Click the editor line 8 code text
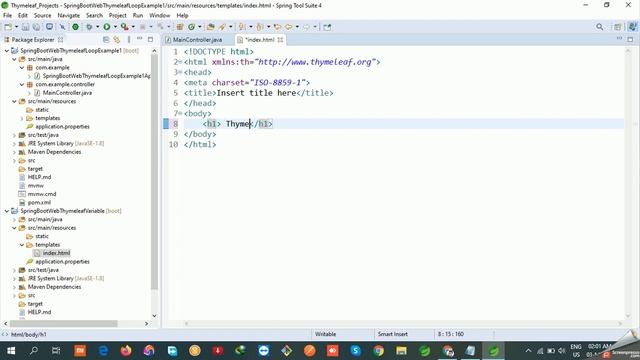 [x=238, y=124]
